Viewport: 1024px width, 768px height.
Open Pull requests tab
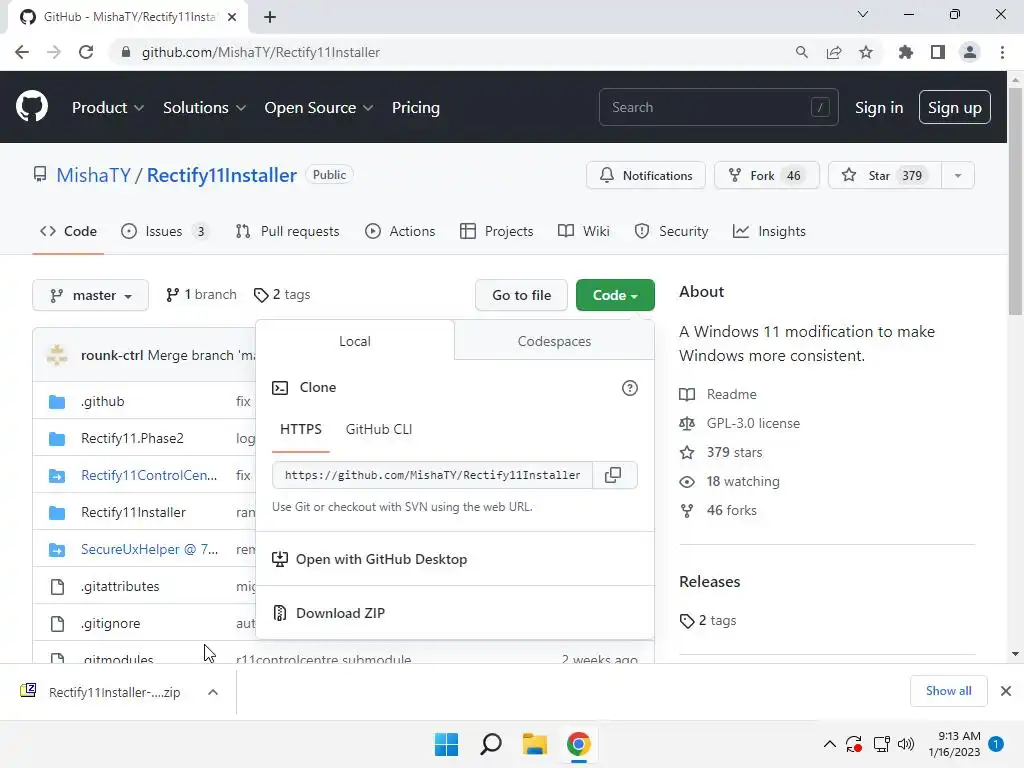[x=288, y=231]
